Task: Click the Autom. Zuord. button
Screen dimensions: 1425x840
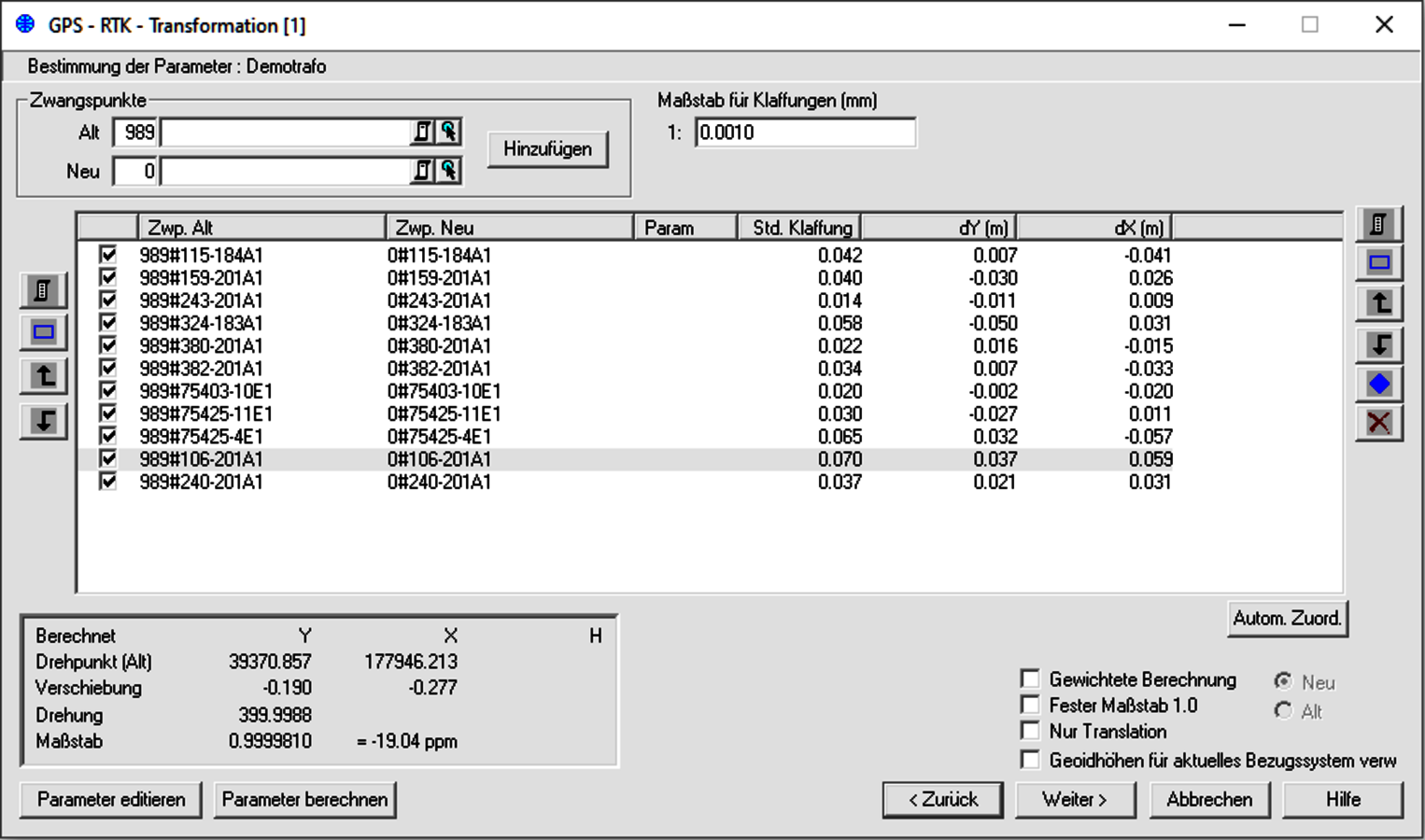Action: point(1286,618)
